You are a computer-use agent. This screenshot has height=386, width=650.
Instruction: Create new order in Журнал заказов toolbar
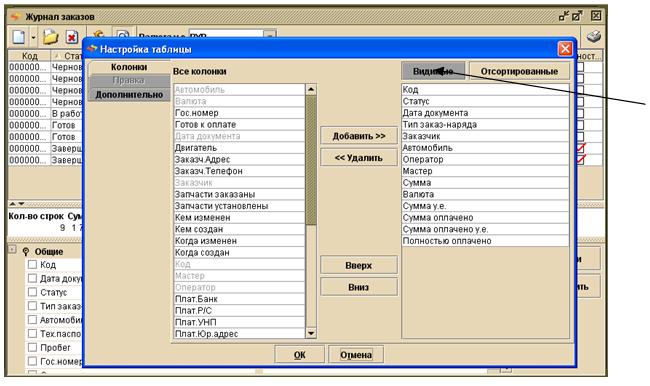click(x=18, y=37)
